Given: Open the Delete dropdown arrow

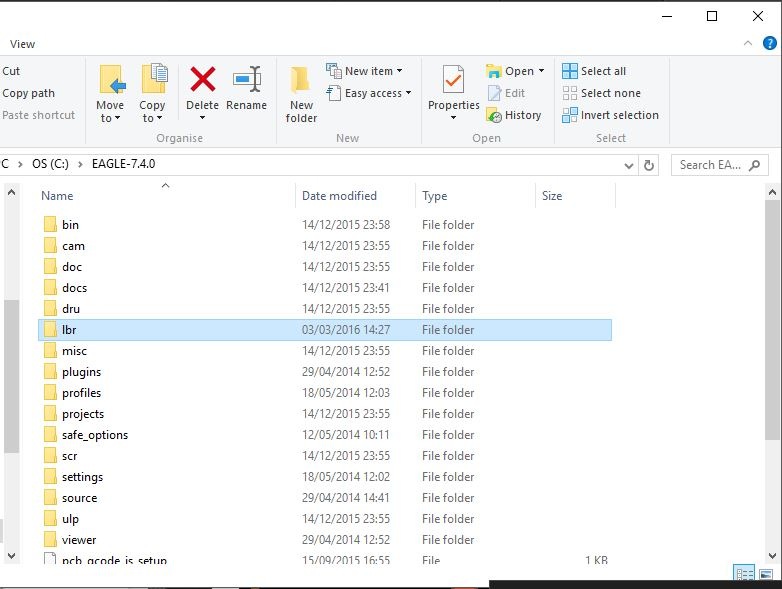Looking at the screenshot, I should [x=202, y=118].
